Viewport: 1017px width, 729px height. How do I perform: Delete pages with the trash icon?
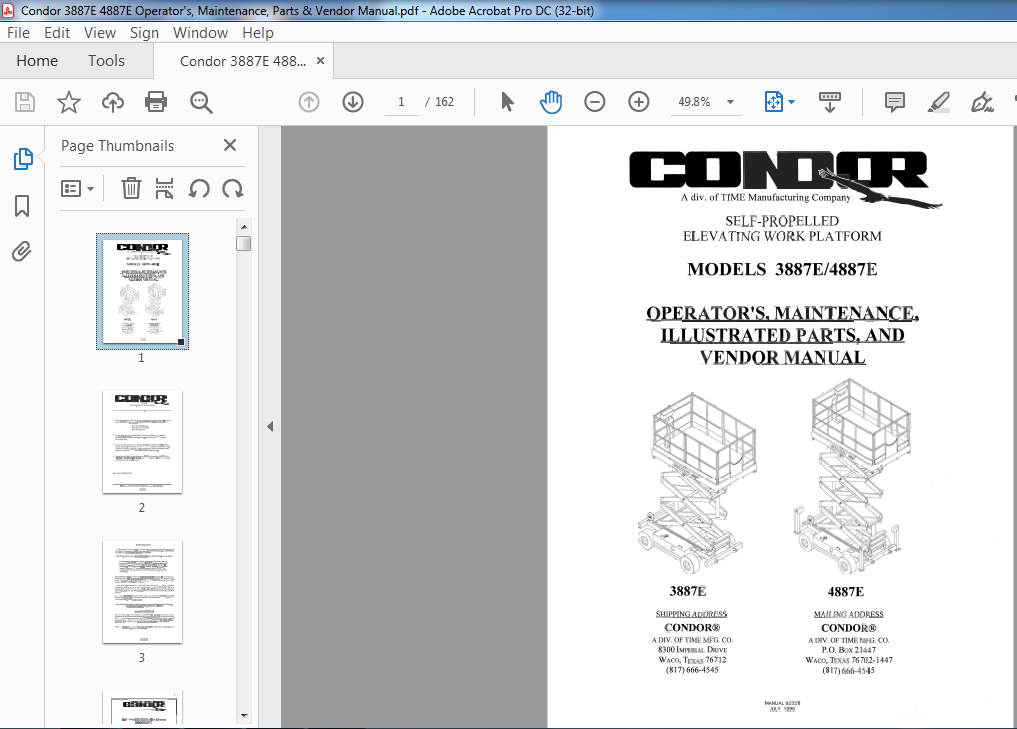[x=131, y=189]
